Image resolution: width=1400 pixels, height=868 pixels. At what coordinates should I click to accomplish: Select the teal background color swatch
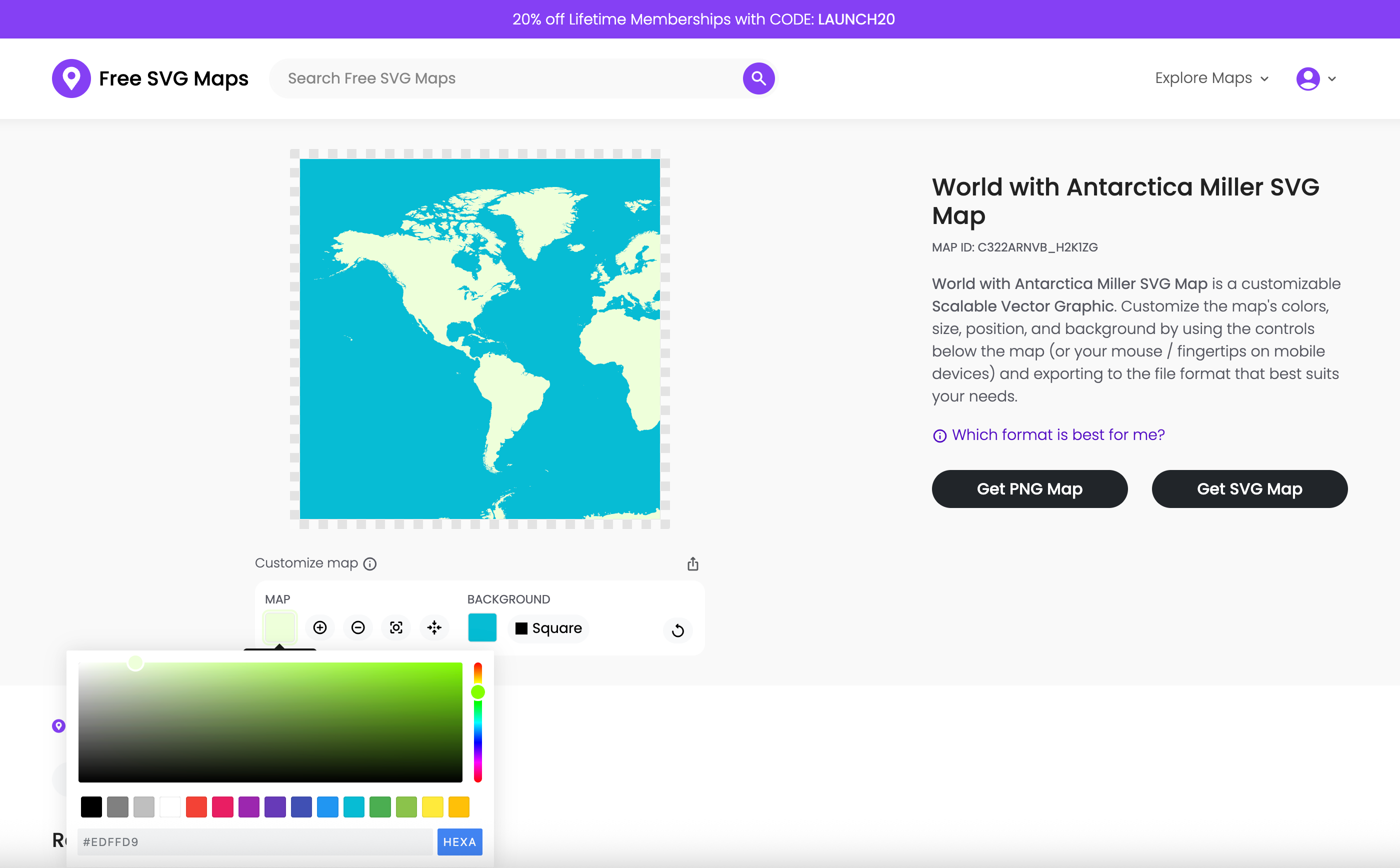482,627
